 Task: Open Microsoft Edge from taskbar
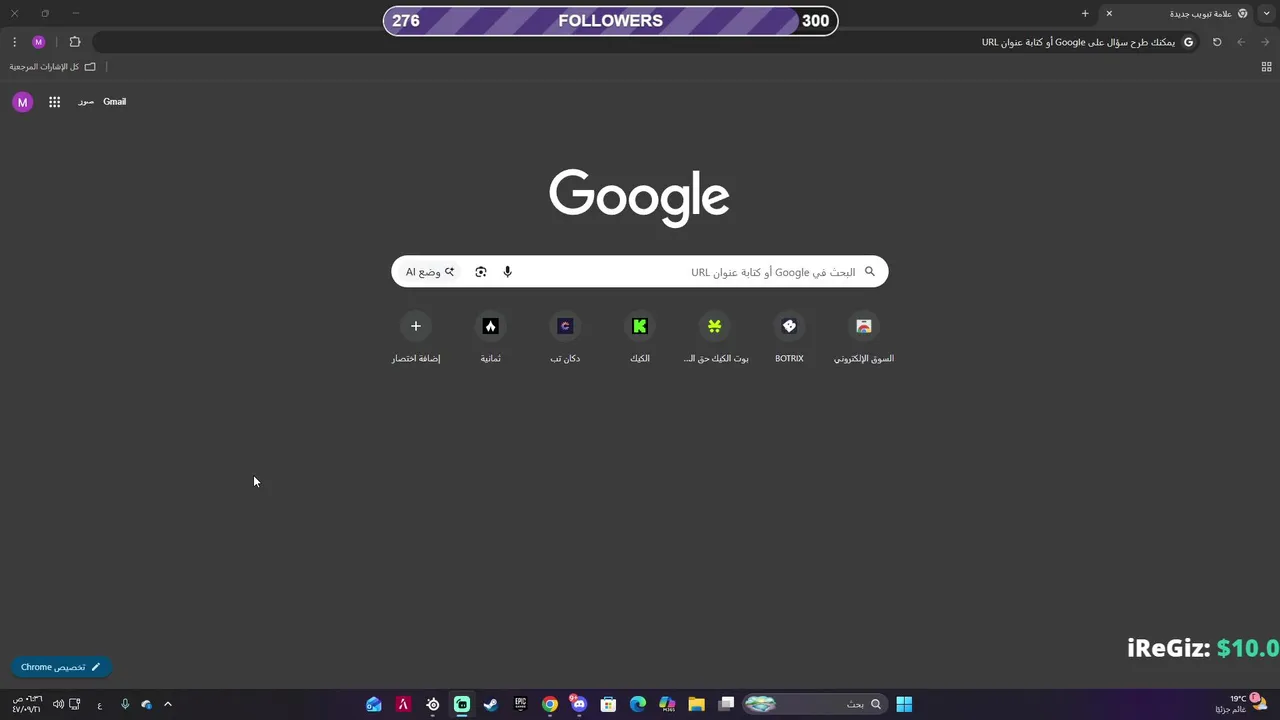click(x=638, y=704)
